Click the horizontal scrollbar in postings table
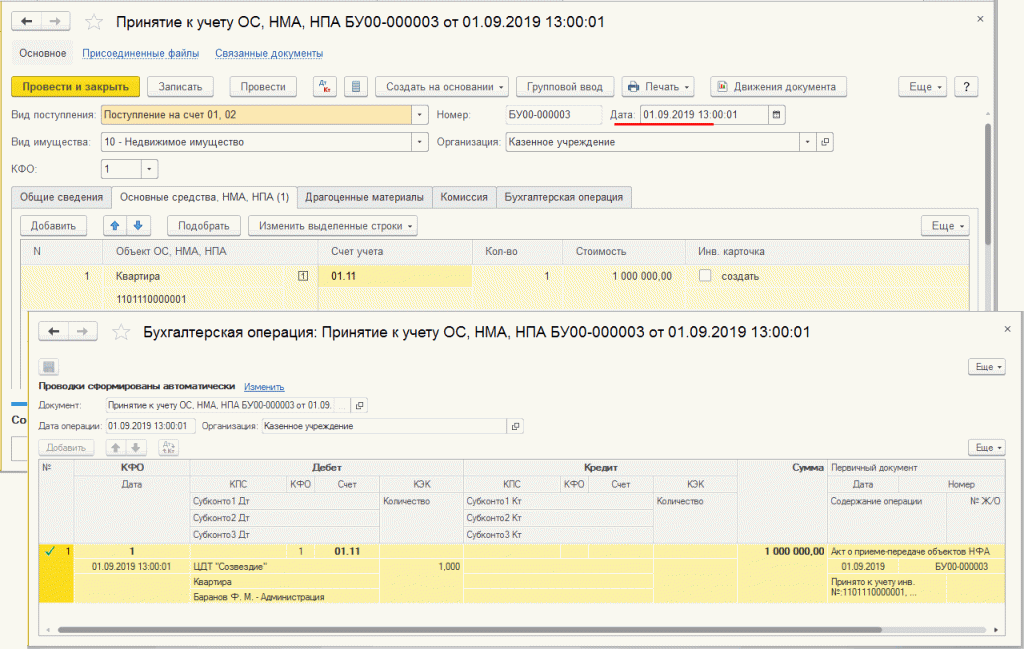 (x=469, y=630)
